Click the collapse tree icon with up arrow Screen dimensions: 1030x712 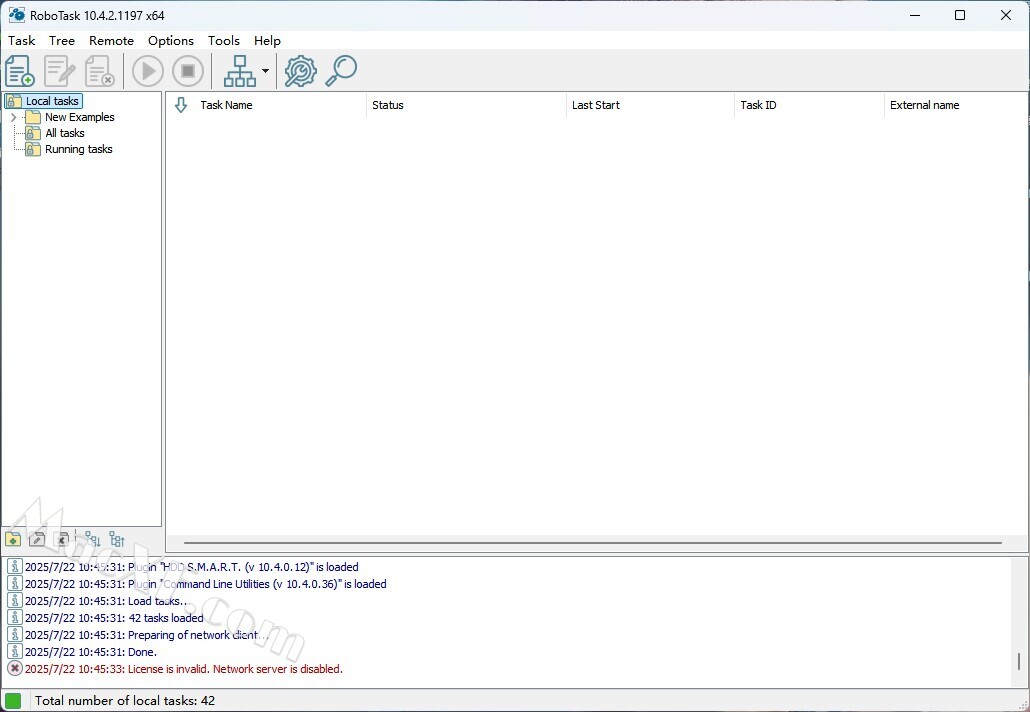[117, 540]
